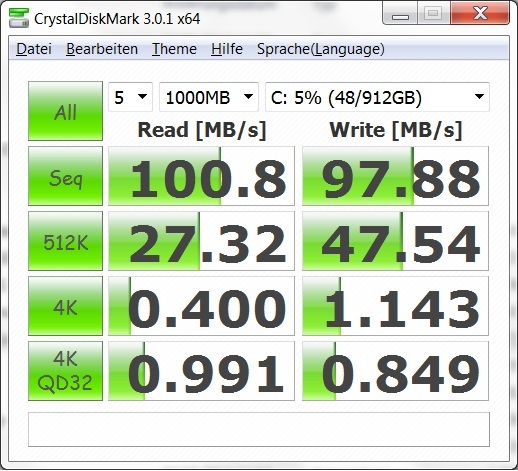
Task: Start the Seq benchmark test
Action: coord(65,176)
